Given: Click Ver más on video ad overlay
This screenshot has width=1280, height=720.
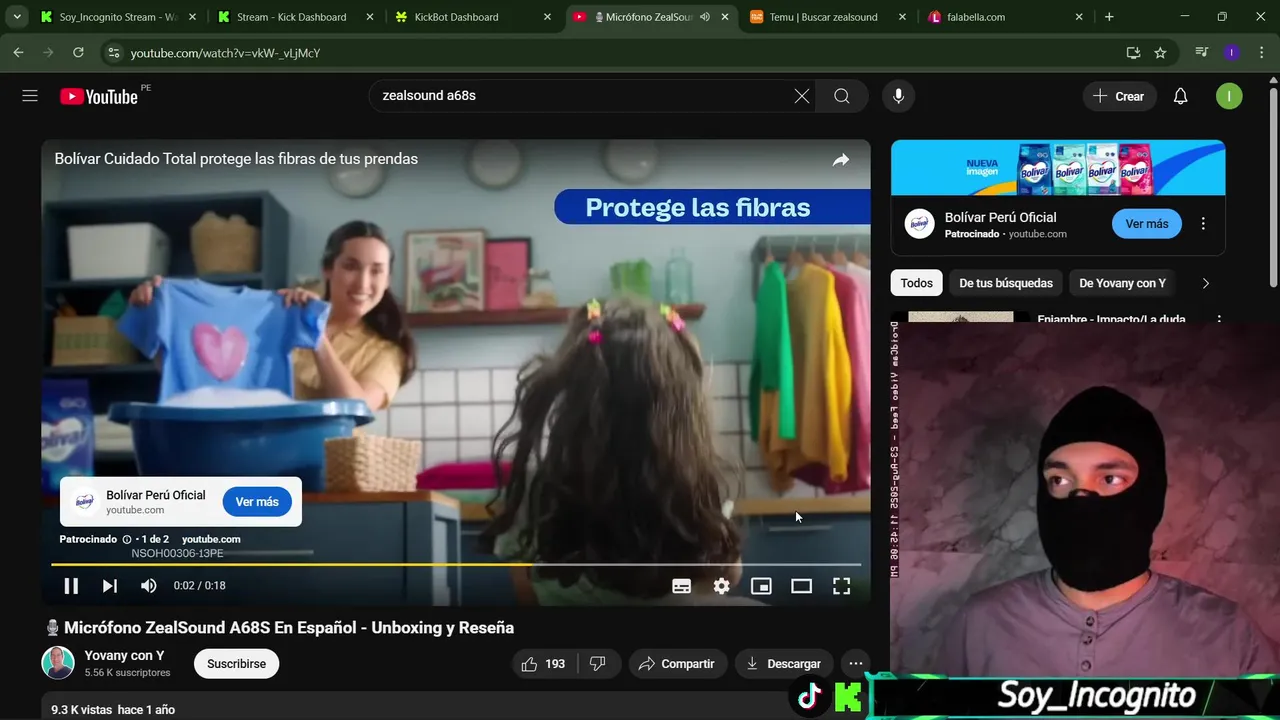Looking at the screenshot, I should [x=257, y=502].
